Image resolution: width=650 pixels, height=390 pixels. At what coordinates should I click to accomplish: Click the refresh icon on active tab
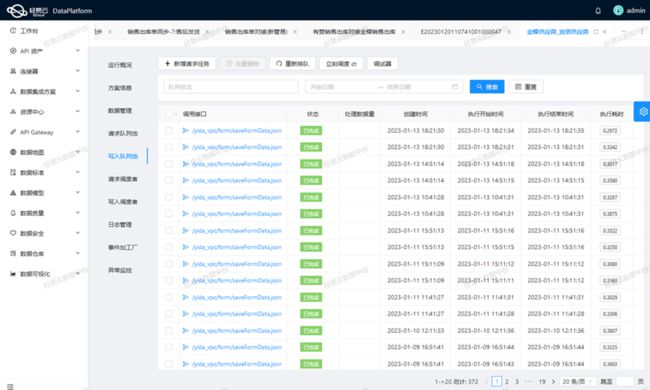coord(596,31)
